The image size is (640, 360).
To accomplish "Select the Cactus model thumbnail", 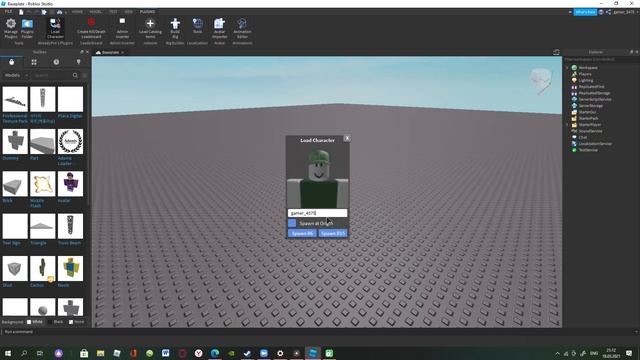I will (42, 269).
